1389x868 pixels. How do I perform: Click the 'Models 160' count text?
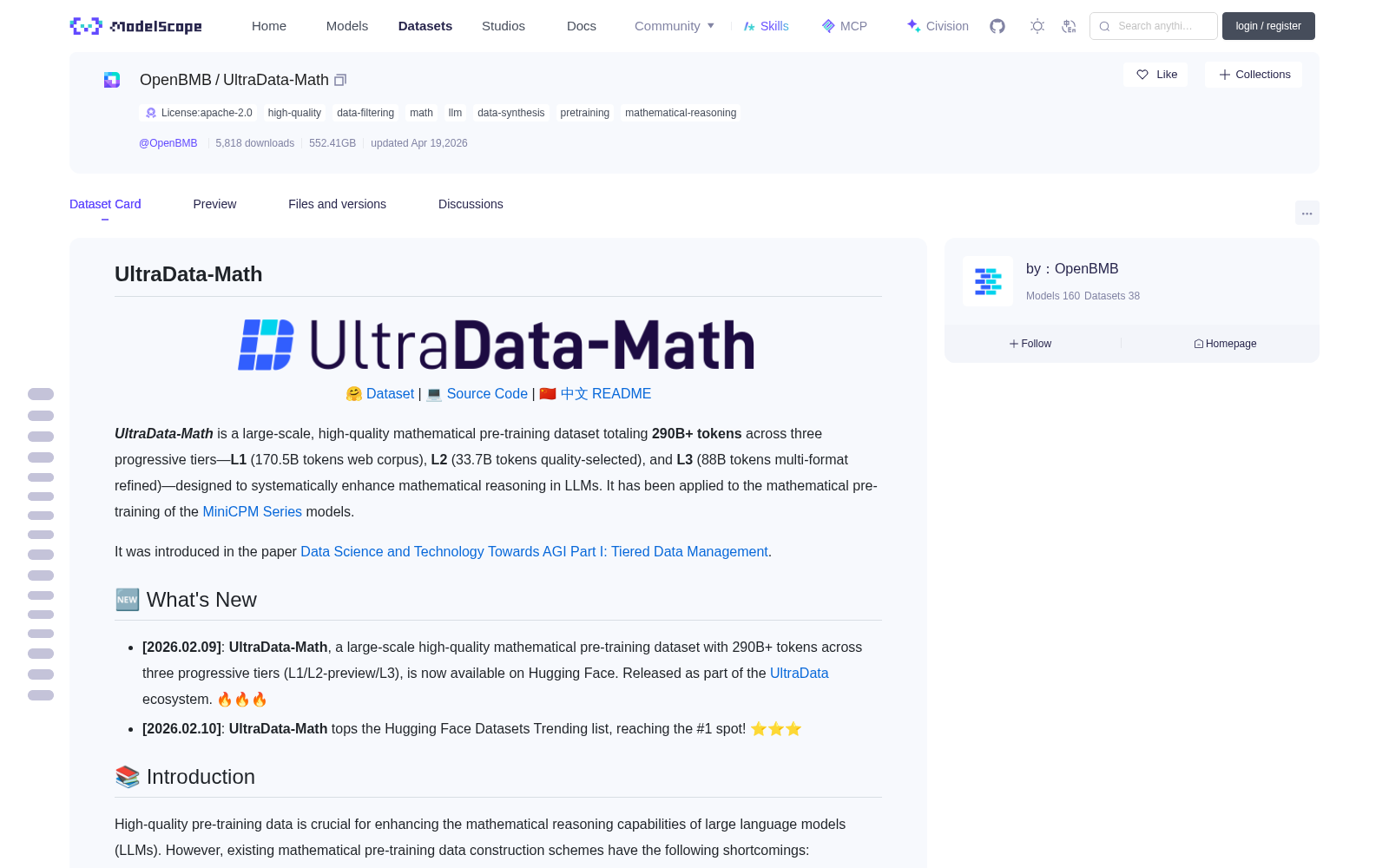[x=1053, y=296]
